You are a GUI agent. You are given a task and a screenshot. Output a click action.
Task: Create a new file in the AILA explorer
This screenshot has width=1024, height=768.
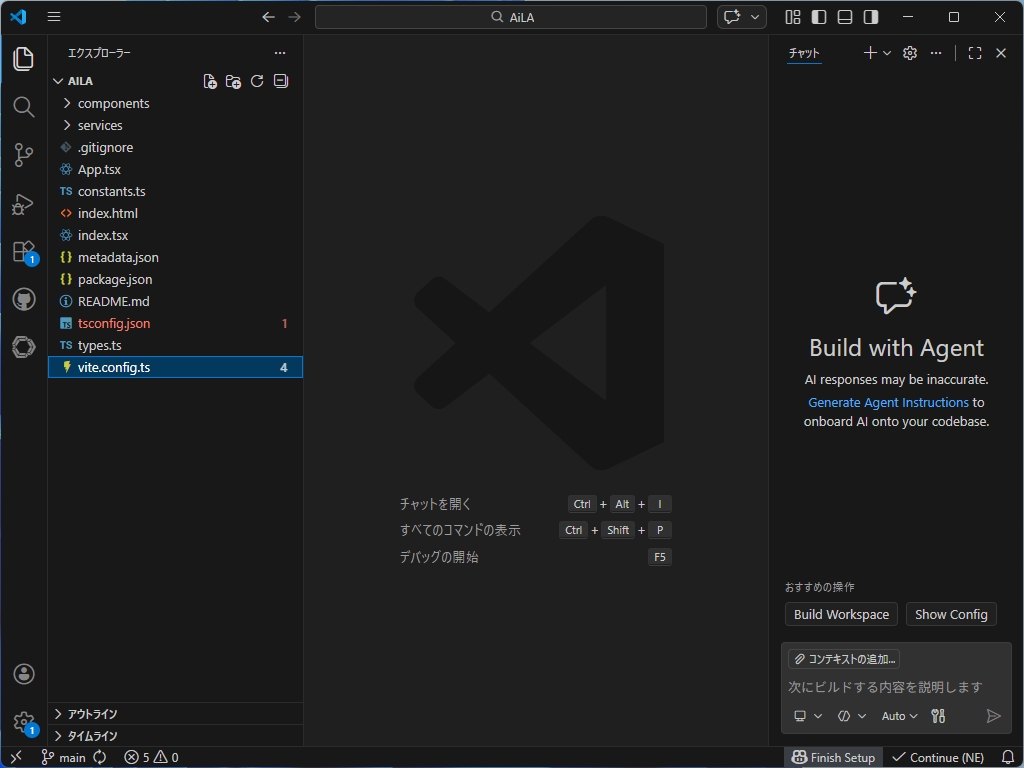210,81
